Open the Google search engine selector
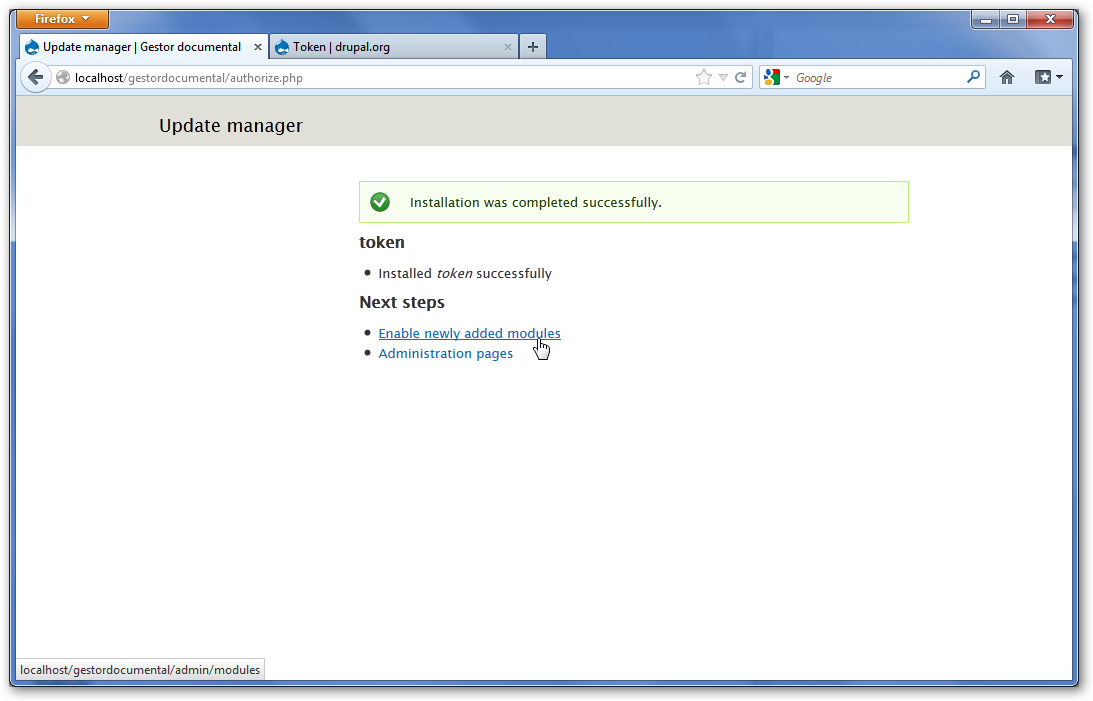This screenshot has height=701, width=1093. [x=776, y=77]
